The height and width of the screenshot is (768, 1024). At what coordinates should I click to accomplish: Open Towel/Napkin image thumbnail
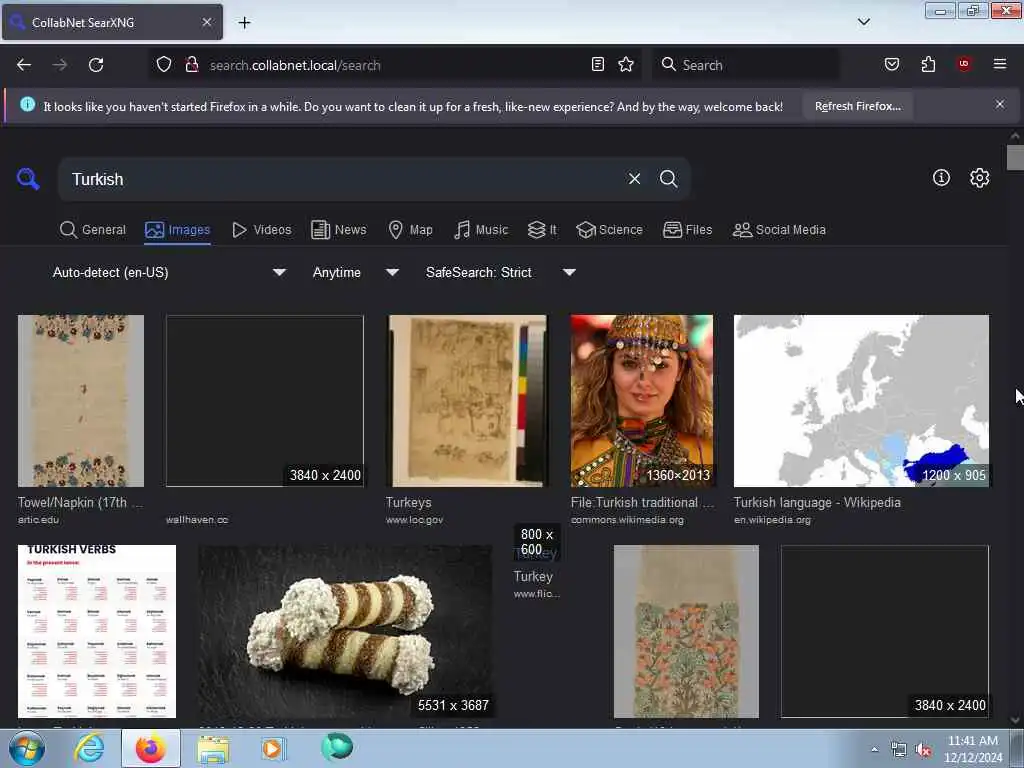tap(81, 401)
